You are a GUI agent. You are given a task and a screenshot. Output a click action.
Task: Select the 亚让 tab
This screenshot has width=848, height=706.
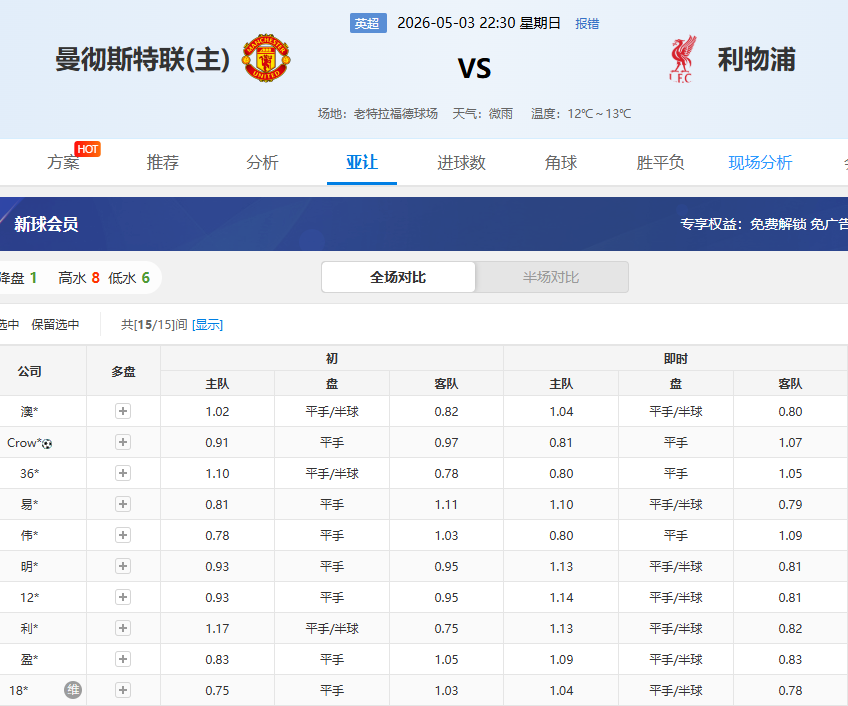362,162
